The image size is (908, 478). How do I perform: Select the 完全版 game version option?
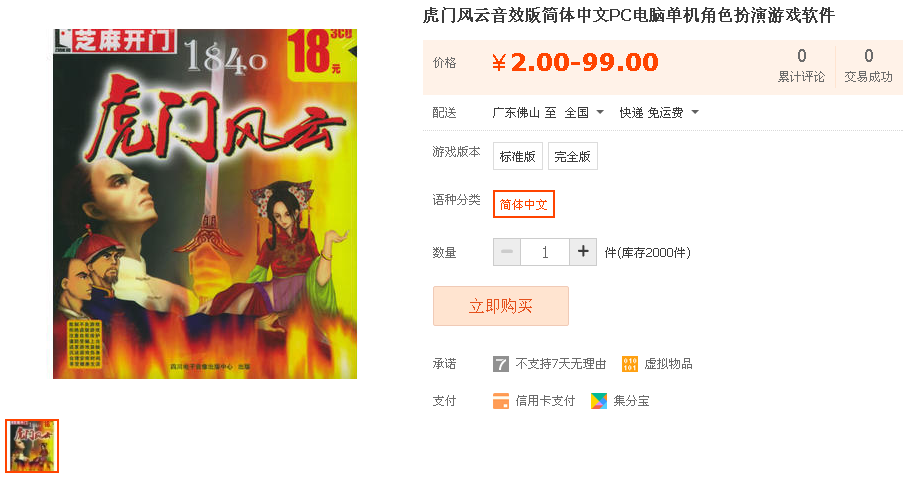(x=572, y=156)
